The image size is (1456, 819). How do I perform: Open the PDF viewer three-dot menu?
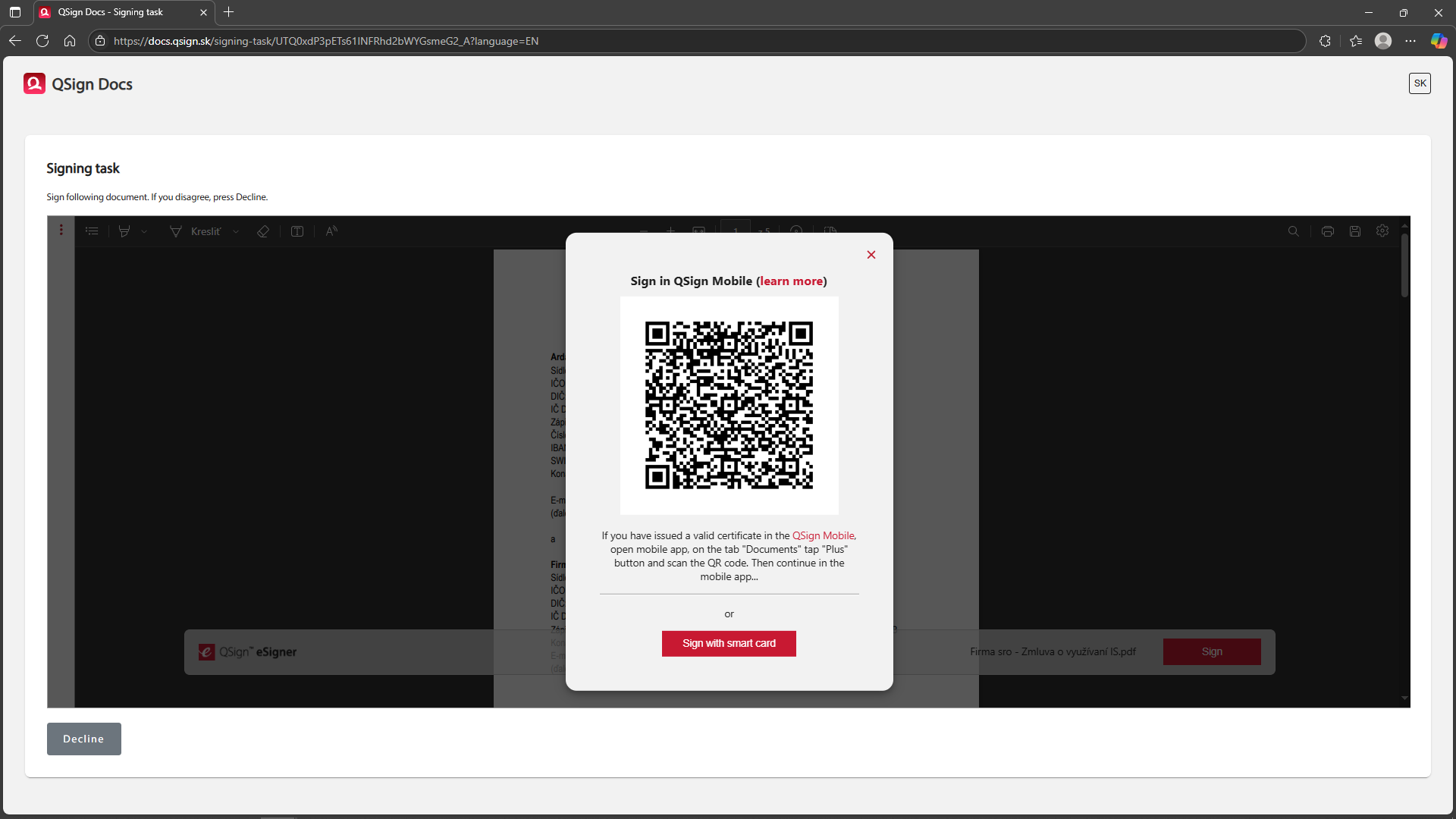(61, 231)
